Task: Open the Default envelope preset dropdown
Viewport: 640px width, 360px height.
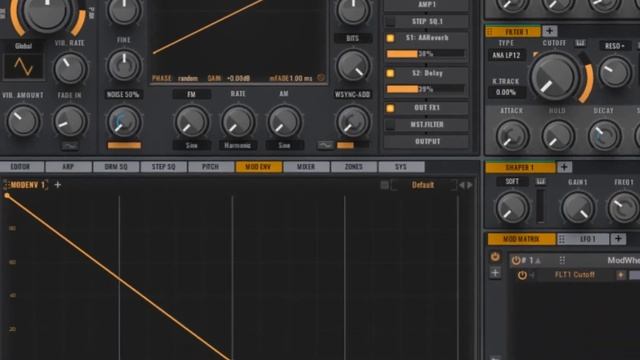Action: pyautogui.click(x=423, y=185)
